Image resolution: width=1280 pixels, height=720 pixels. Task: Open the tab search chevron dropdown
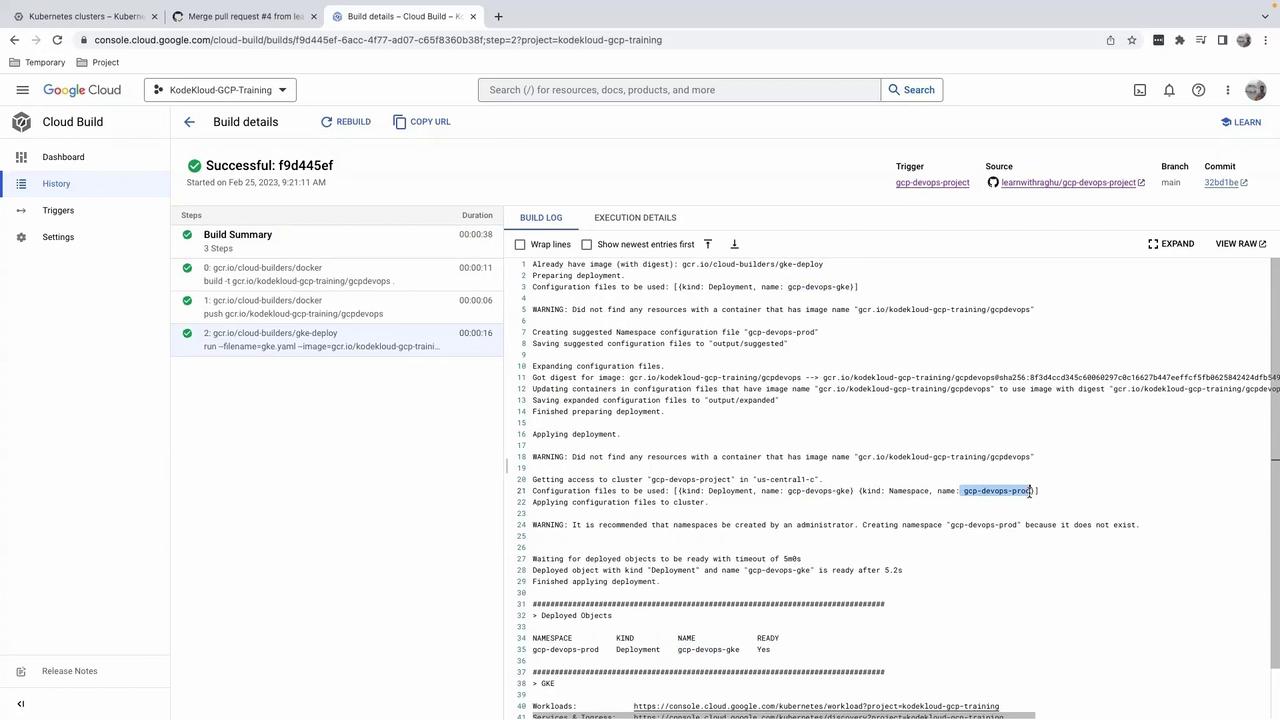point(1265,16)
